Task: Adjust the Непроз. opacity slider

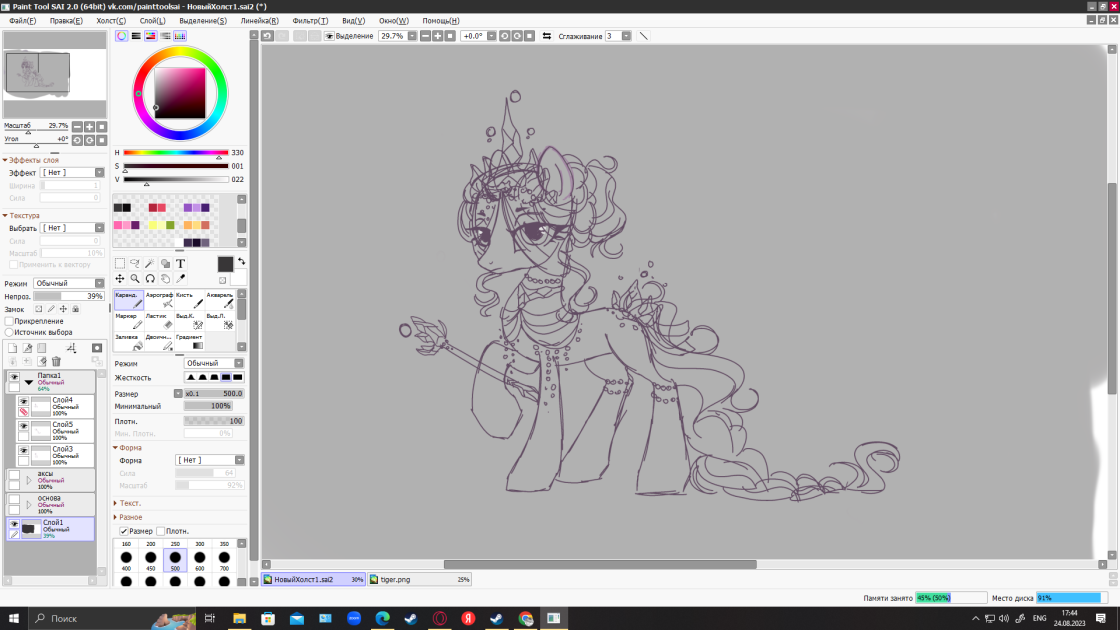Action: pyautogui.click(x=69, y=296)
